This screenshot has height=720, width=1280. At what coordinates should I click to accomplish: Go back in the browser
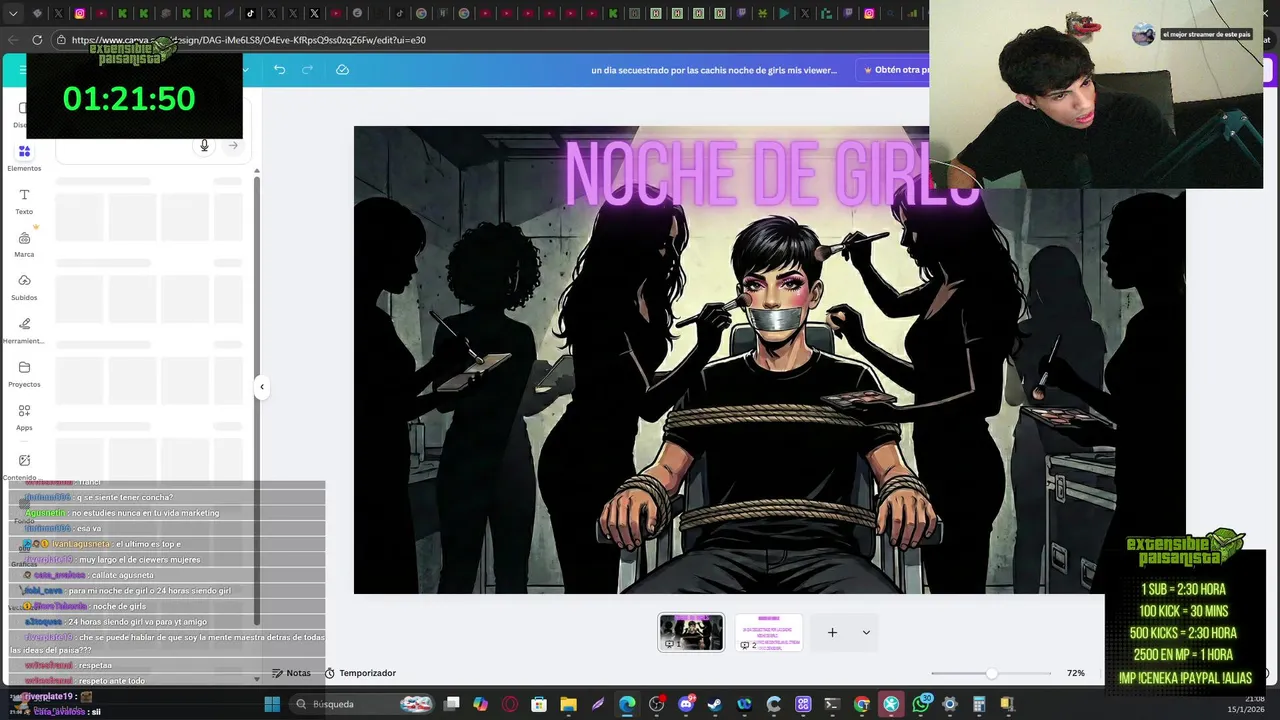pyautogui.click(x=12, y=40)
